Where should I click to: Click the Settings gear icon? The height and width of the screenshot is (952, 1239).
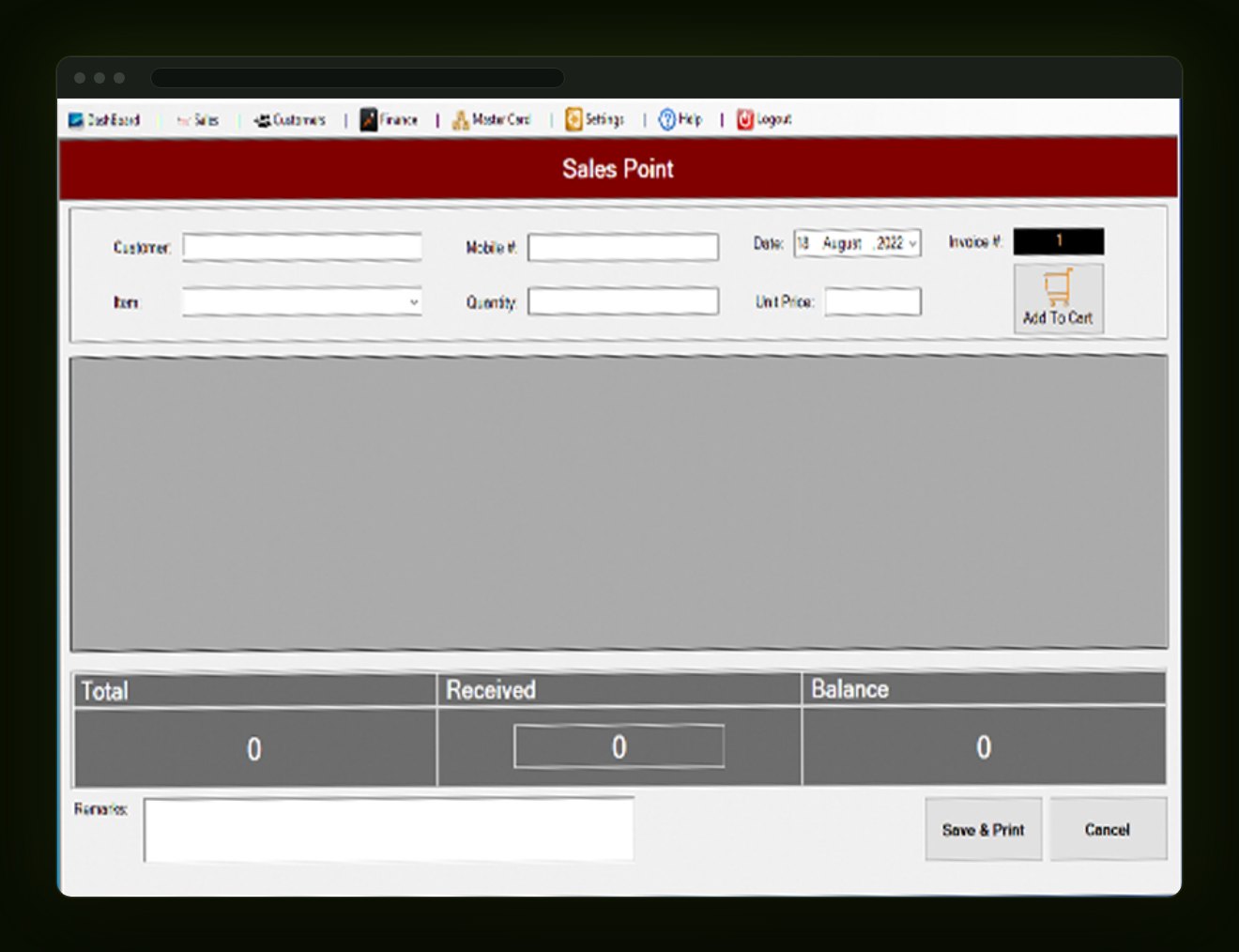click(574, 119)
